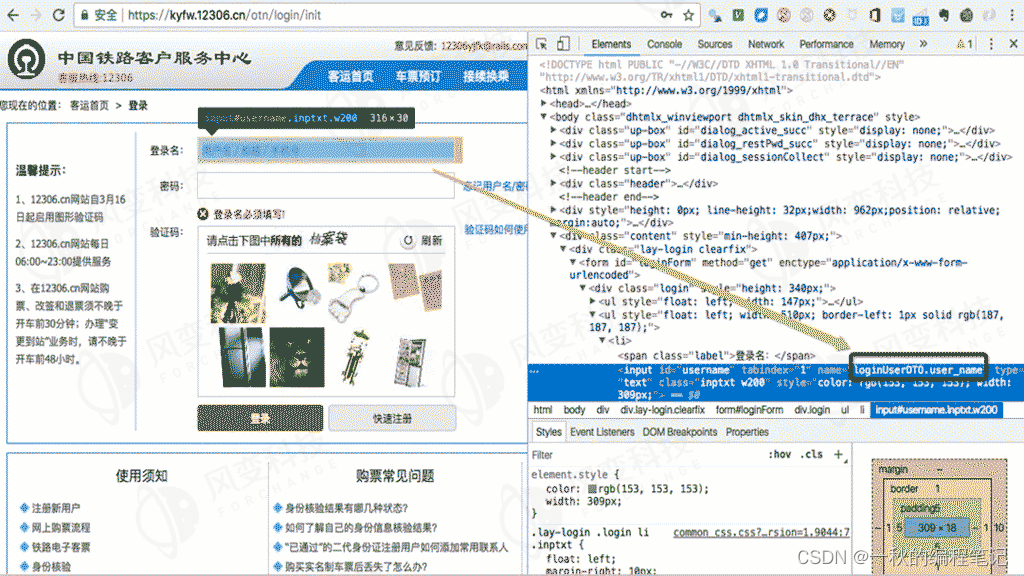Bookmark this page with the star icon

point(688,14)
